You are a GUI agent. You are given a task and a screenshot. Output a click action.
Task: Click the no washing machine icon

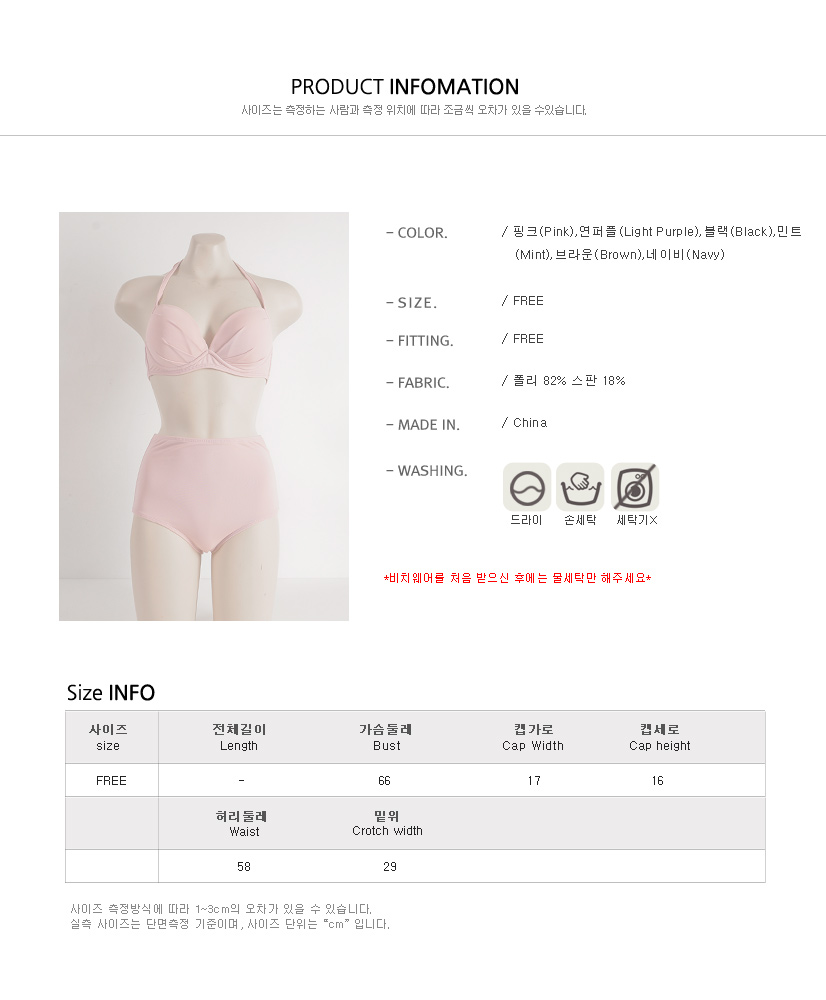coord(635,487)
